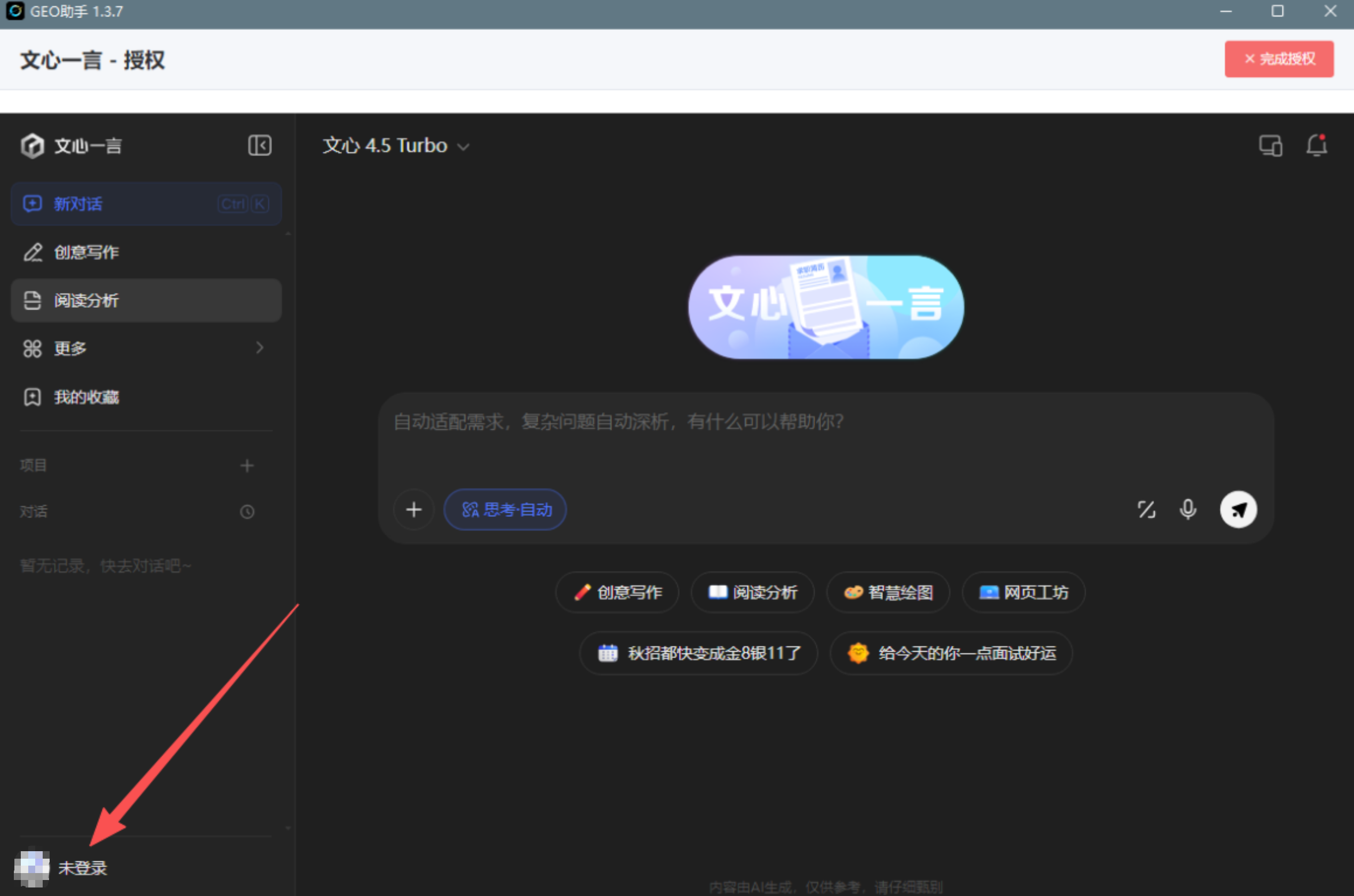Toggle the 思考·自动 thinking mode pill

505,509
